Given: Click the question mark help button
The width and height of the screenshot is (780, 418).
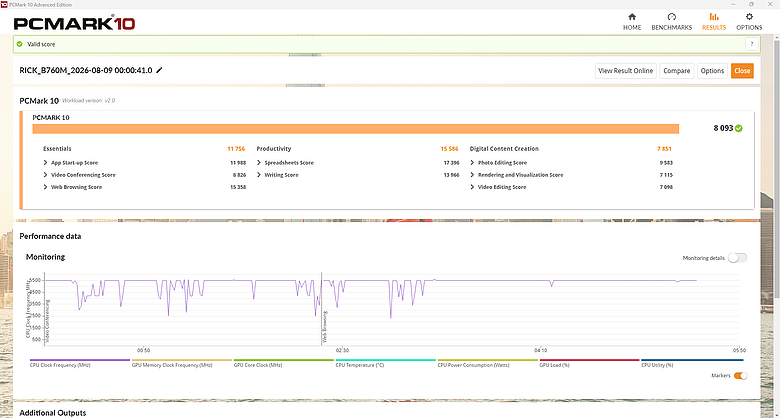Looking at the screenshot, I should click(x=752, y=44).
